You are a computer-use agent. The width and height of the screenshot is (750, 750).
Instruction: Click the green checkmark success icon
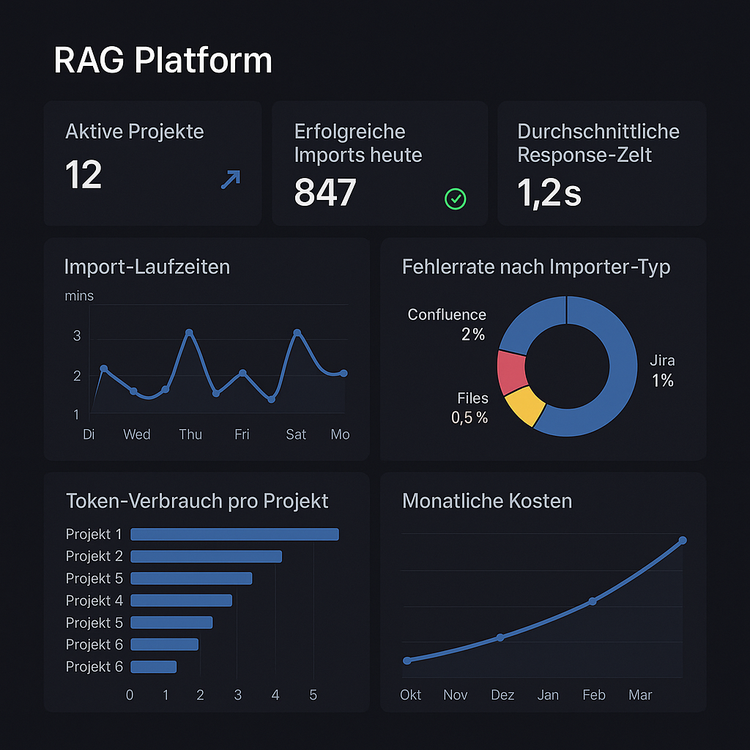tap(455, 199)
